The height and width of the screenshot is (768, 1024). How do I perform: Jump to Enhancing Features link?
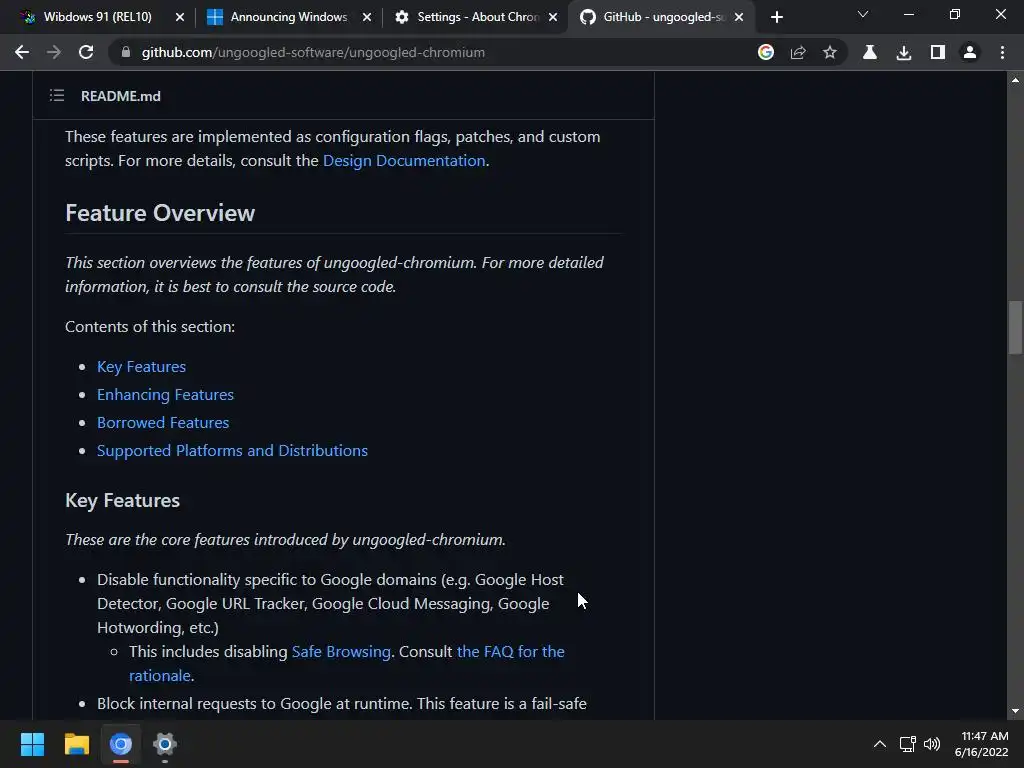click(165, 395)
